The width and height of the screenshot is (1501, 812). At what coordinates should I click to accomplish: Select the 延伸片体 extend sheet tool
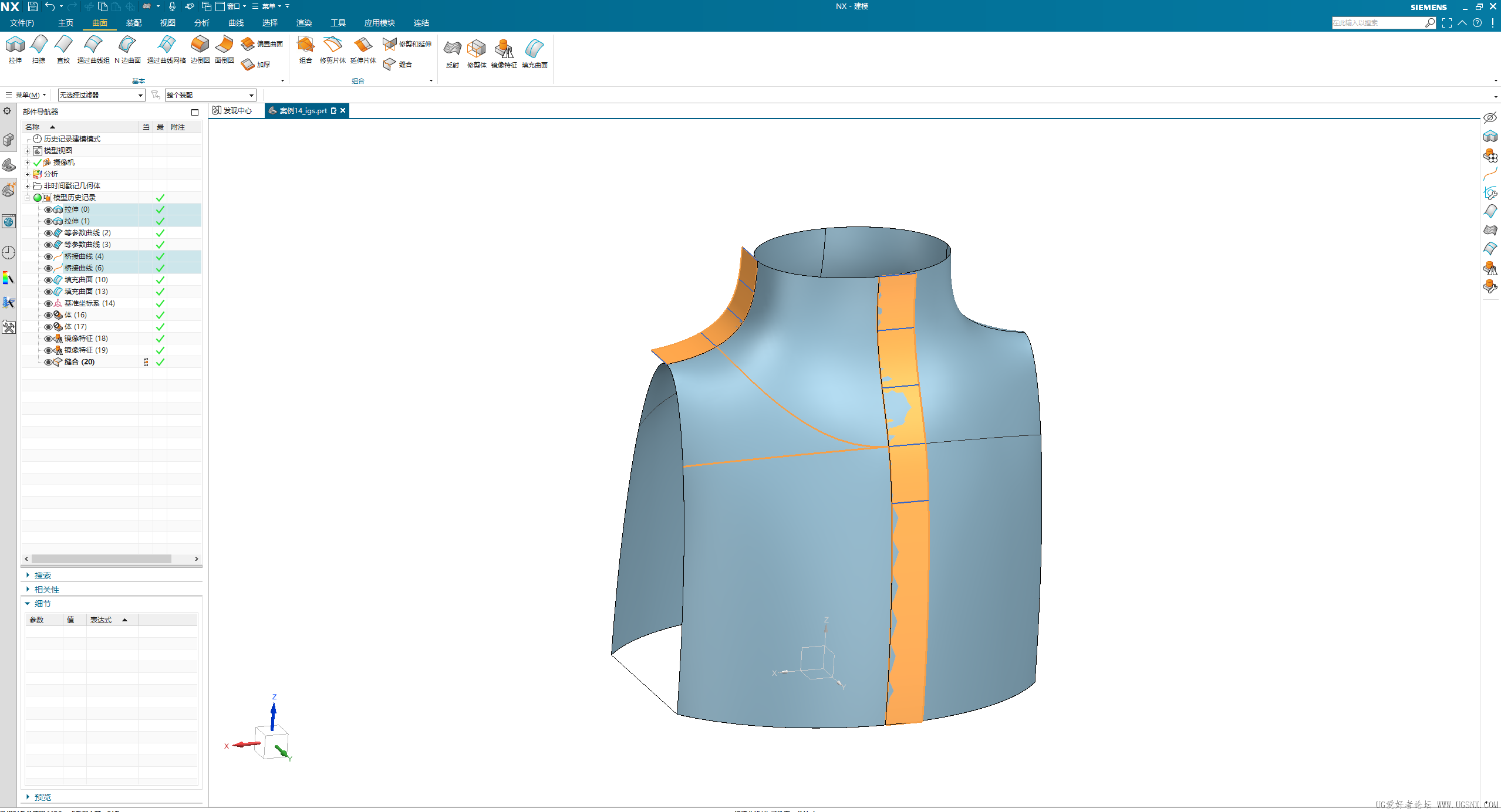363,49
